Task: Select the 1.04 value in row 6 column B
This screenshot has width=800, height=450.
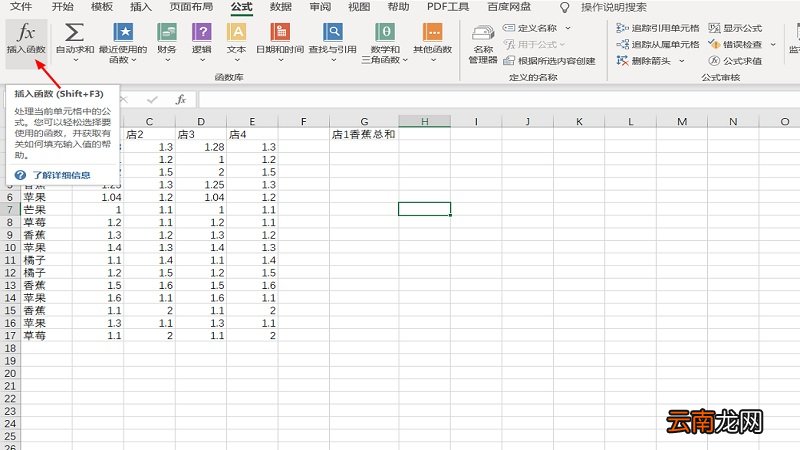Action: (x=97, y=197)
